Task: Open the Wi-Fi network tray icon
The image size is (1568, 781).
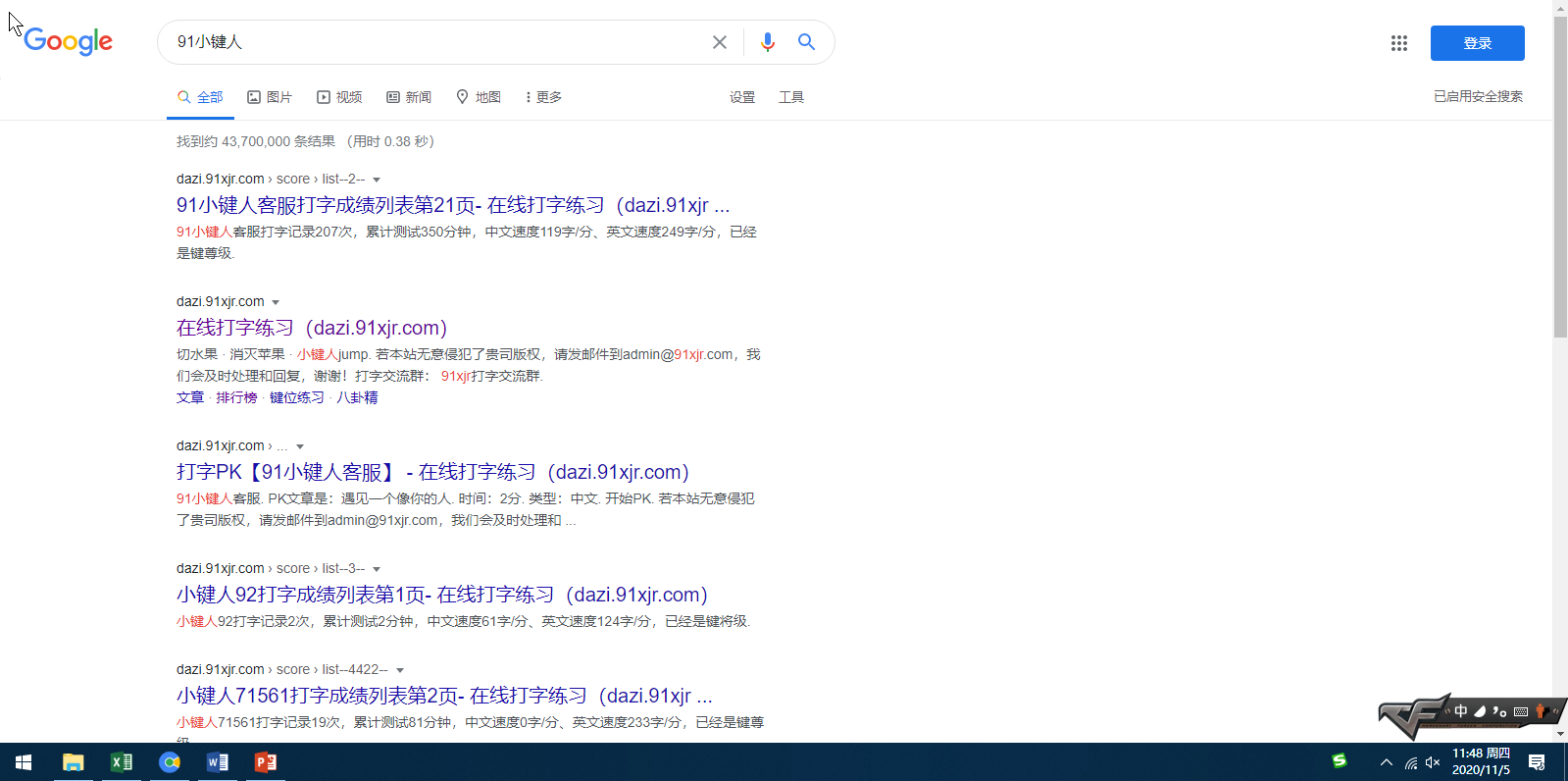Action: click(1411, 762)
